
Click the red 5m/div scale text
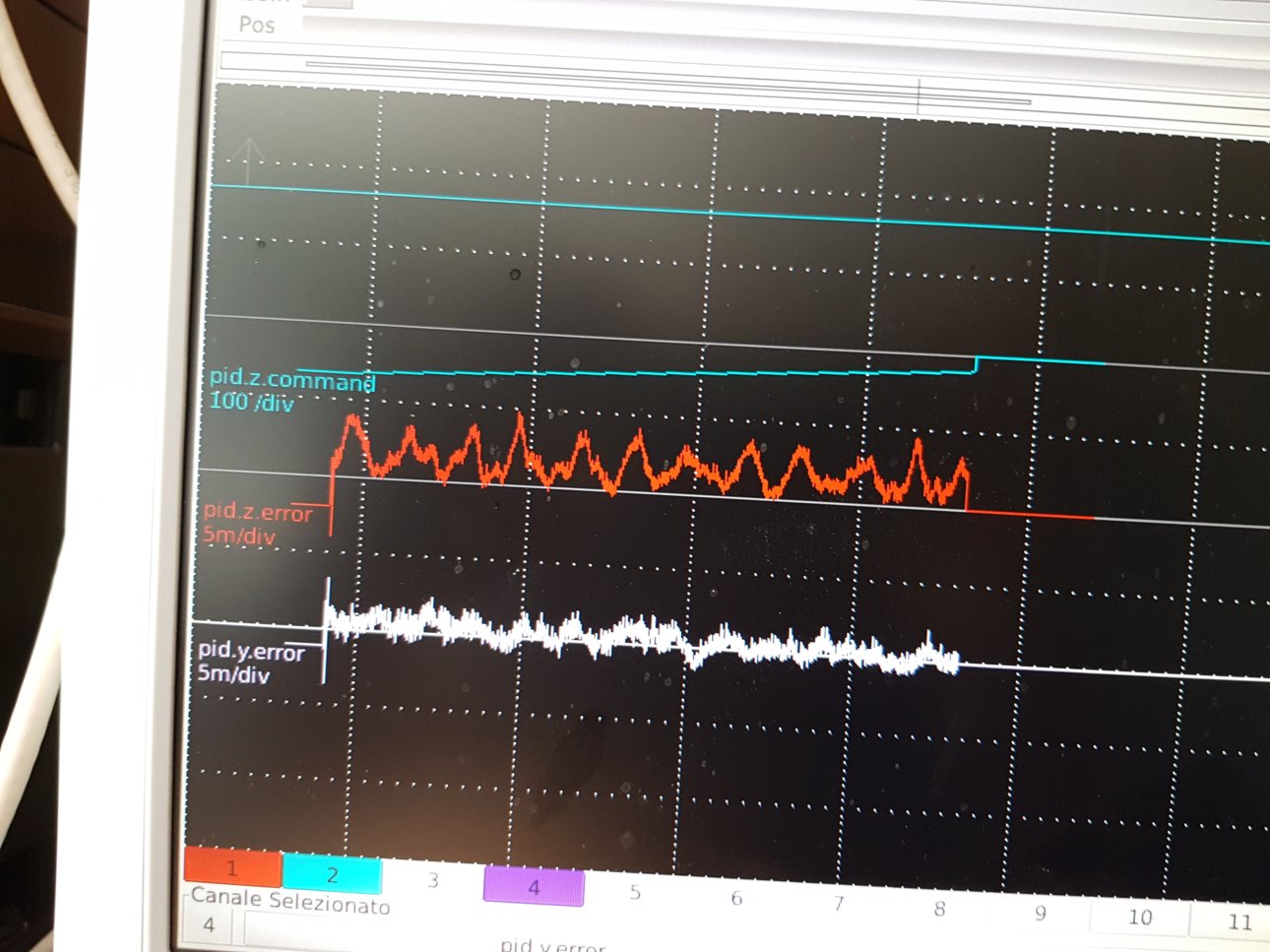click(x=239, y=536)
